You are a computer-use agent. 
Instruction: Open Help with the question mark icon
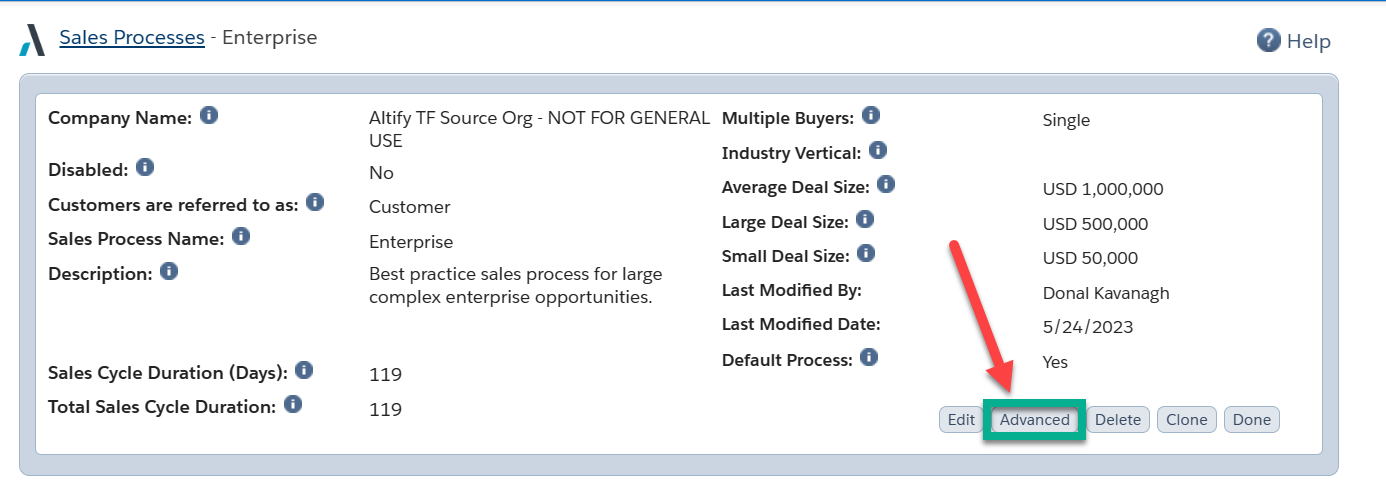point(1269,40)
